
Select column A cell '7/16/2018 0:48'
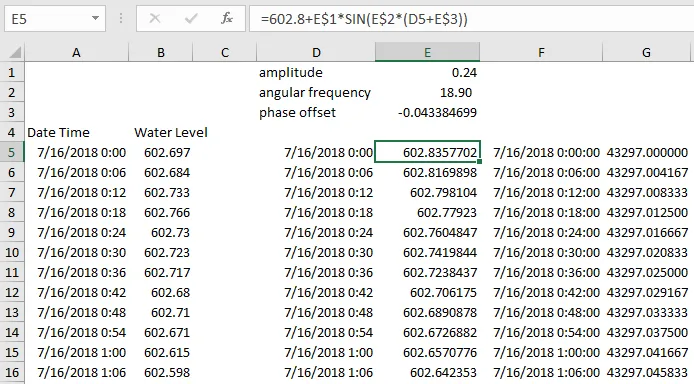pos(76,312)
